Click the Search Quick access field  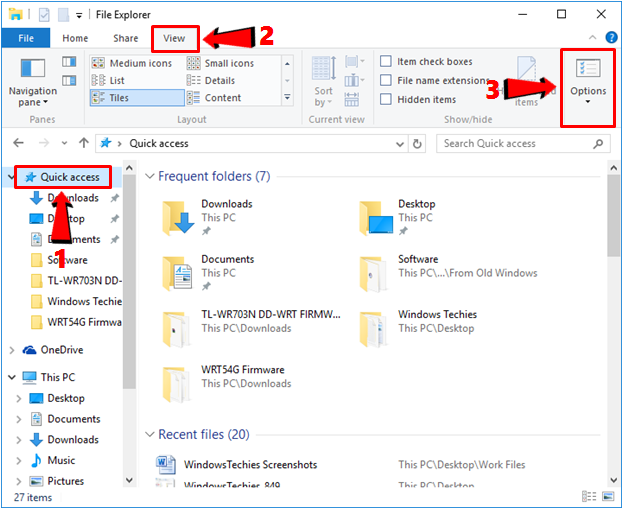[x=523, y=143]
